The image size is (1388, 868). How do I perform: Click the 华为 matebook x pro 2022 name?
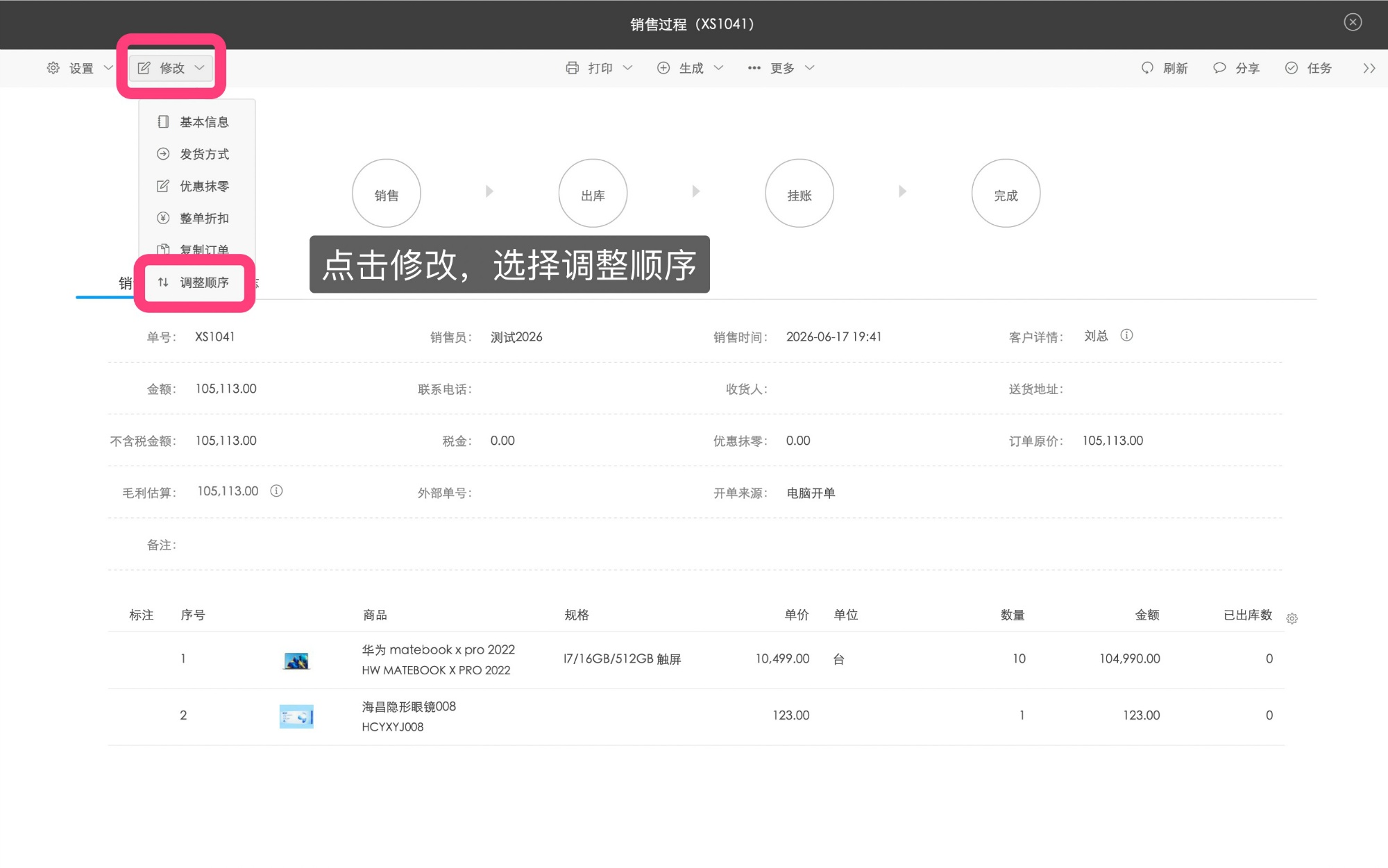[x=438, y=650]
